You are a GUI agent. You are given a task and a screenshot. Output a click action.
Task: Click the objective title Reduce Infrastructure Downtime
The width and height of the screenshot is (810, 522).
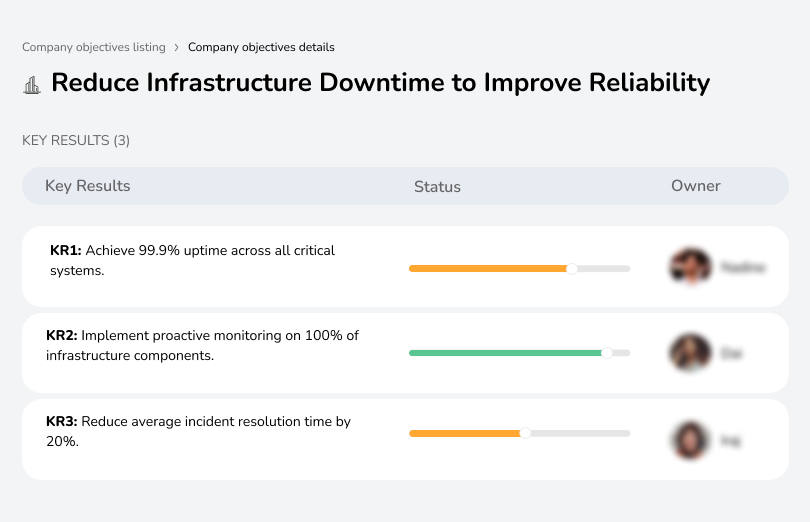pos(380,83)
